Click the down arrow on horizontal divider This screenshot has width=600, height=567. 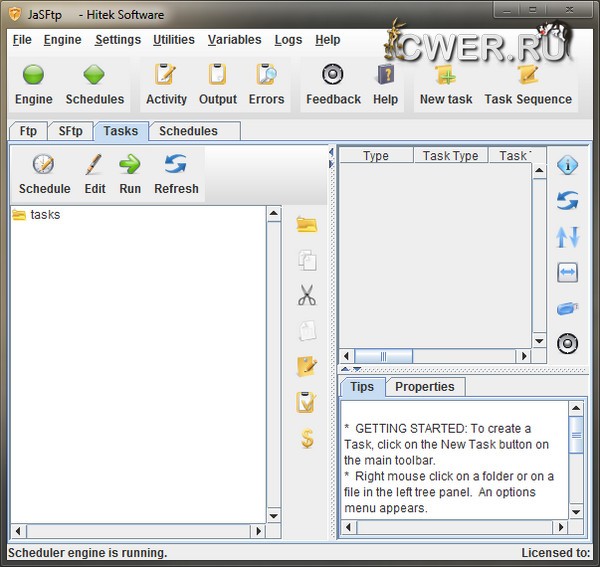pos(357,370)
